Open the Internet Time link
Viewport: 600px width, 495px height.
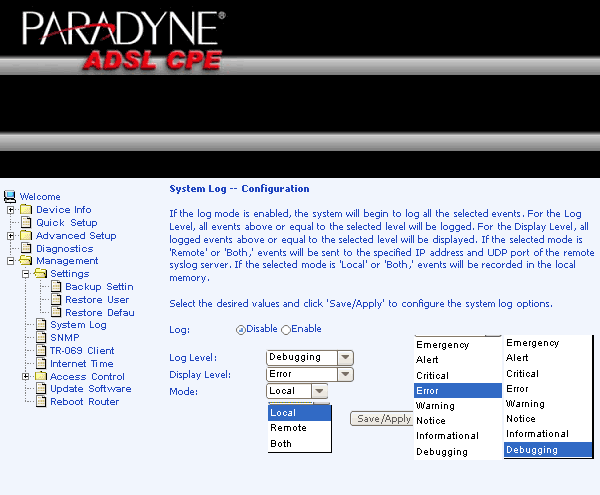pos(82,363)
